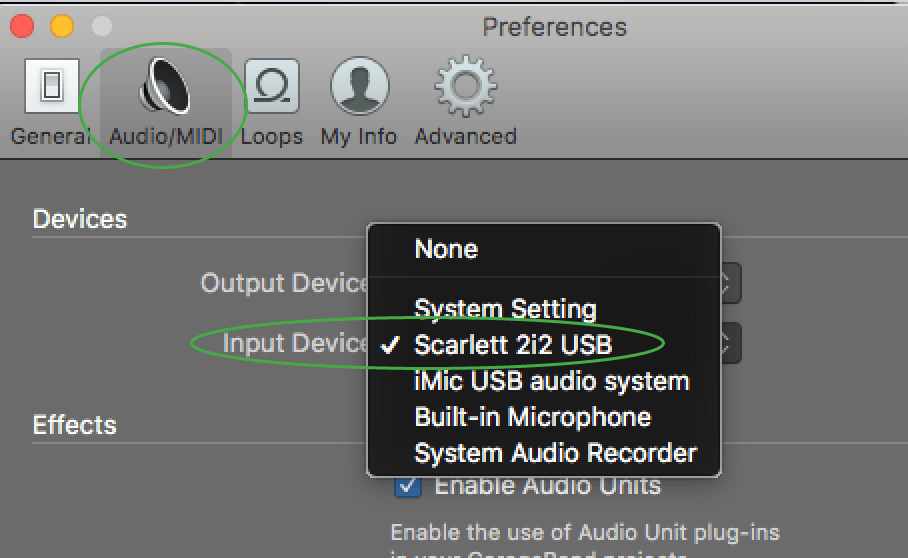Click the Effects section heading
Screen dimensions: 908x558
(x=75, y=425)
